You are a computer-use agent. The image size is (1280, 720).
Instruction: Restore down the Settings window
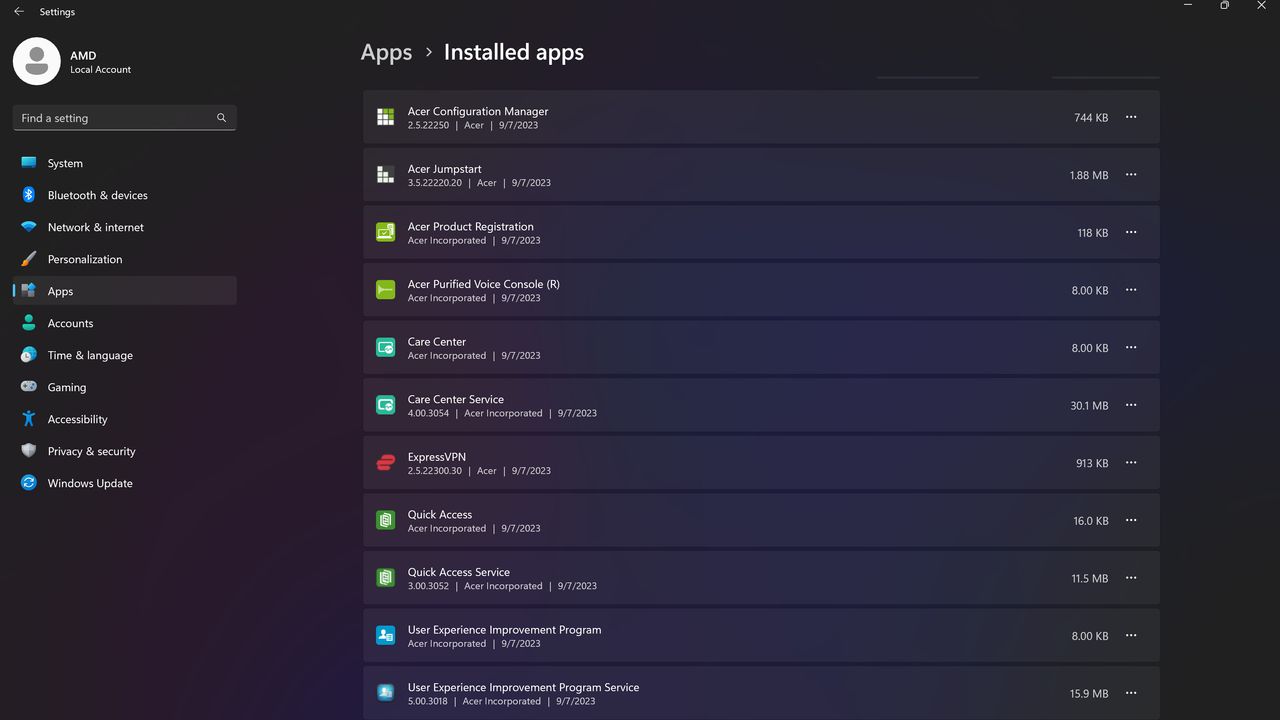click(1224, 6)
